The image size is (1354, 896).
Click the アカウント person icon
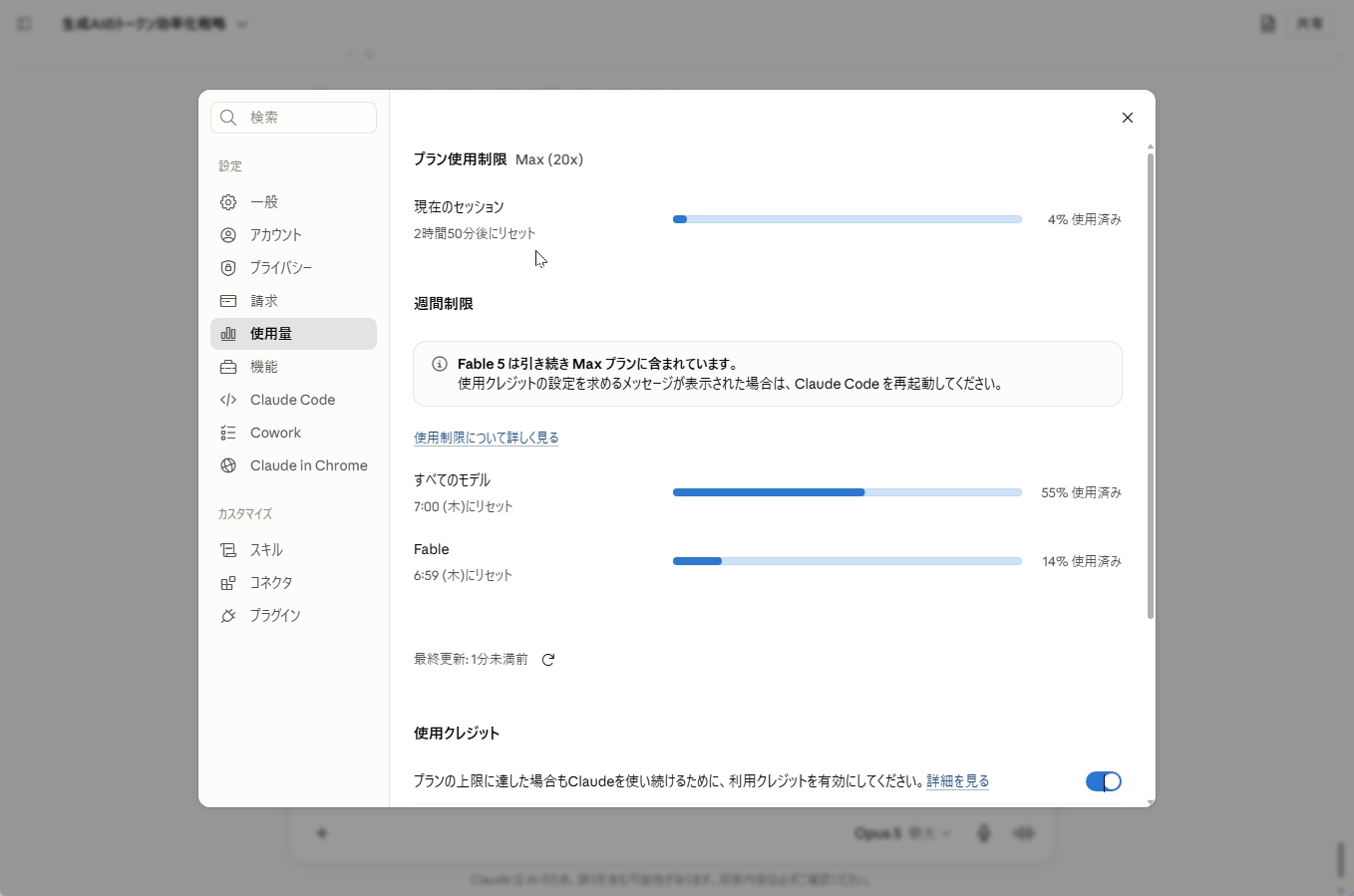click(x=228, y=235)
